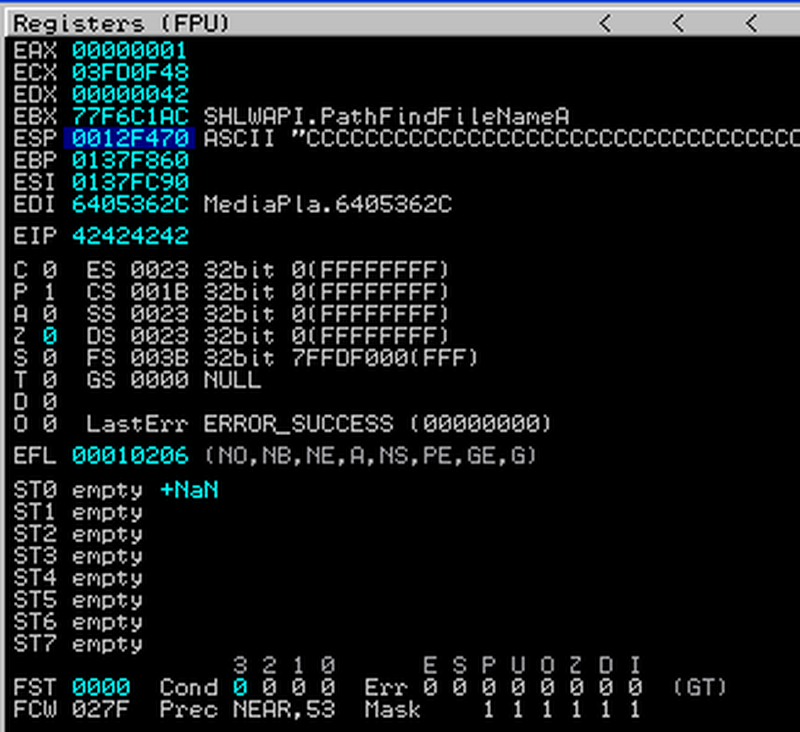800x732 pixels.
Task: Click the highlighted Cond 3 bit of FST
Action: click(x=240, y=688)
